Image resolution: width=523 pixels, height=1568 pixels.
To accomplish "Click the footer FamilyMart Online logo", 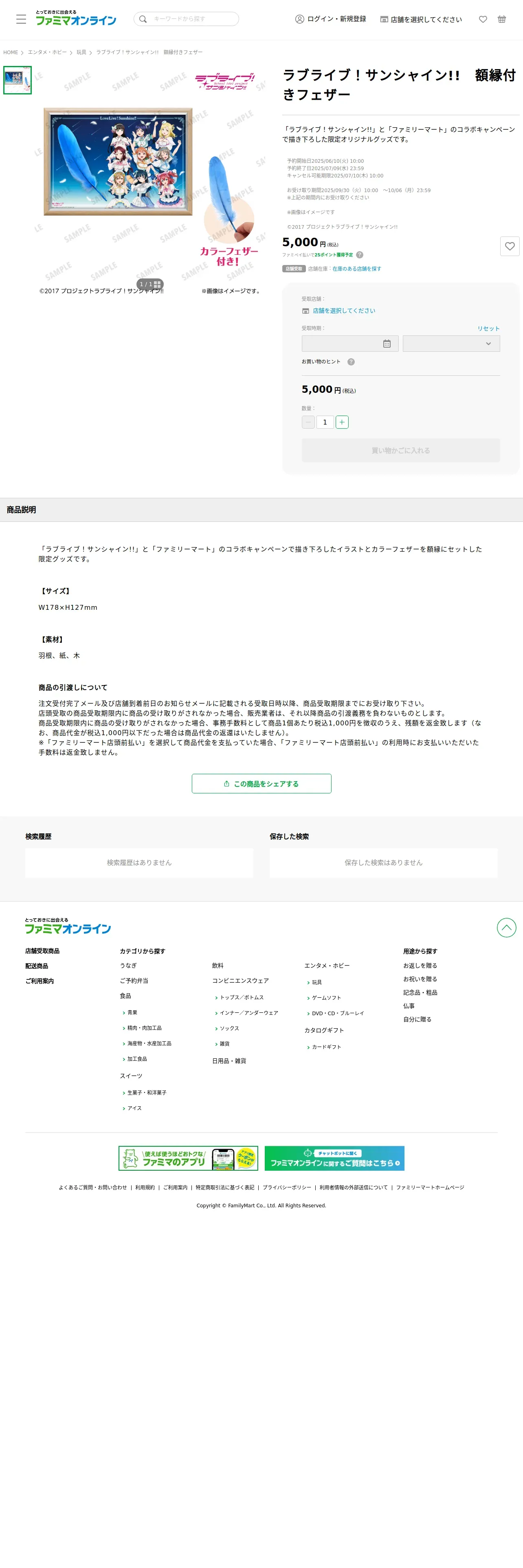I will click(68, 926).
